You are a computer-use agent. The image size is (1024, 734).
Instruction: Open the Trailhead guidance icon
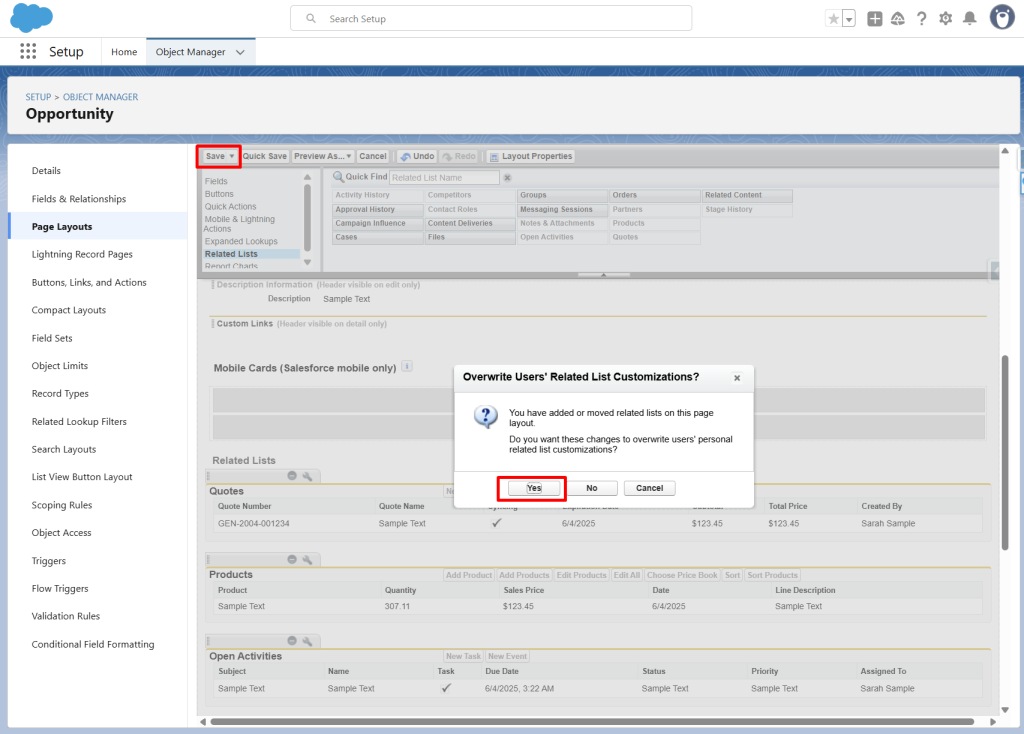(x=898, y=19)
